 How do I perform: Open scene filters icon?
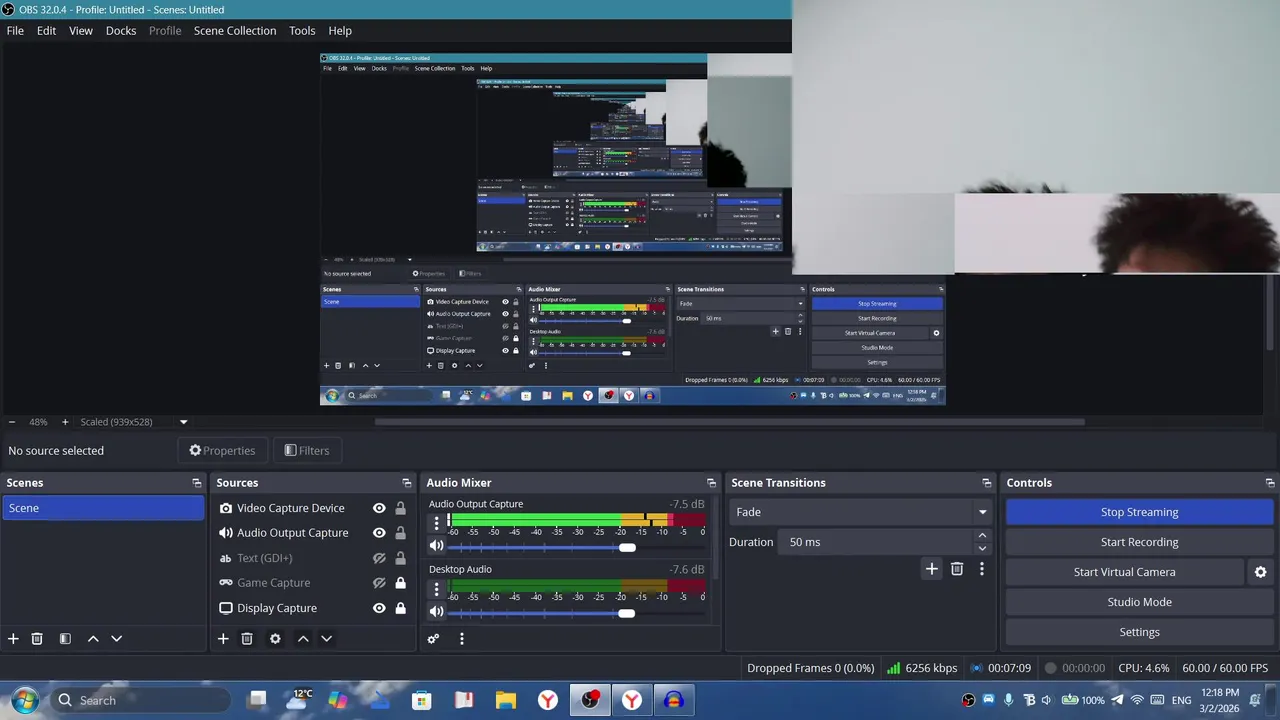[x=65, y=639]
